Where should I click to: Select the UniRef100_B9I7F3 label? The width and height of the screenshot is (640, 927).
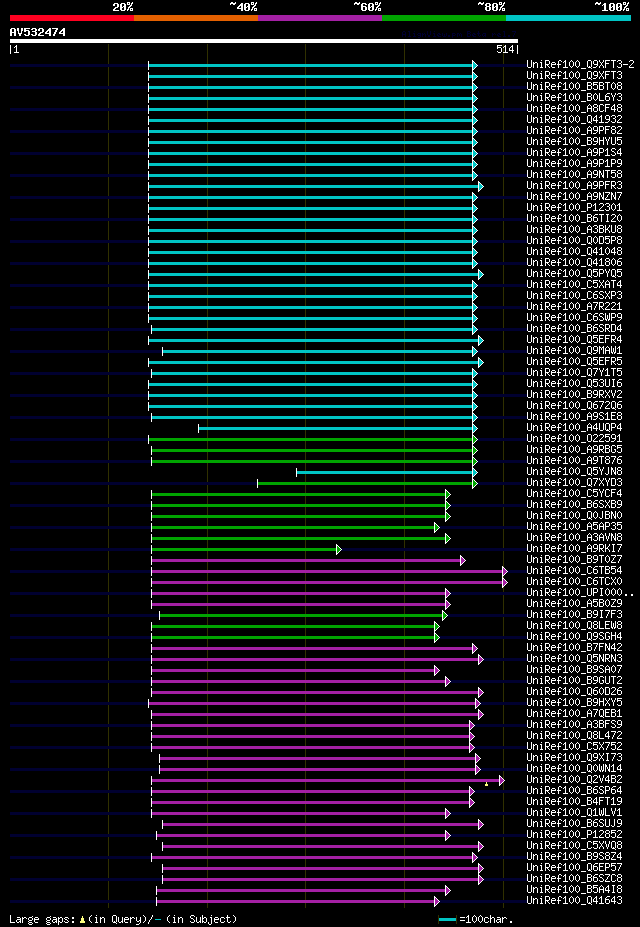click(x=574, y=616)
